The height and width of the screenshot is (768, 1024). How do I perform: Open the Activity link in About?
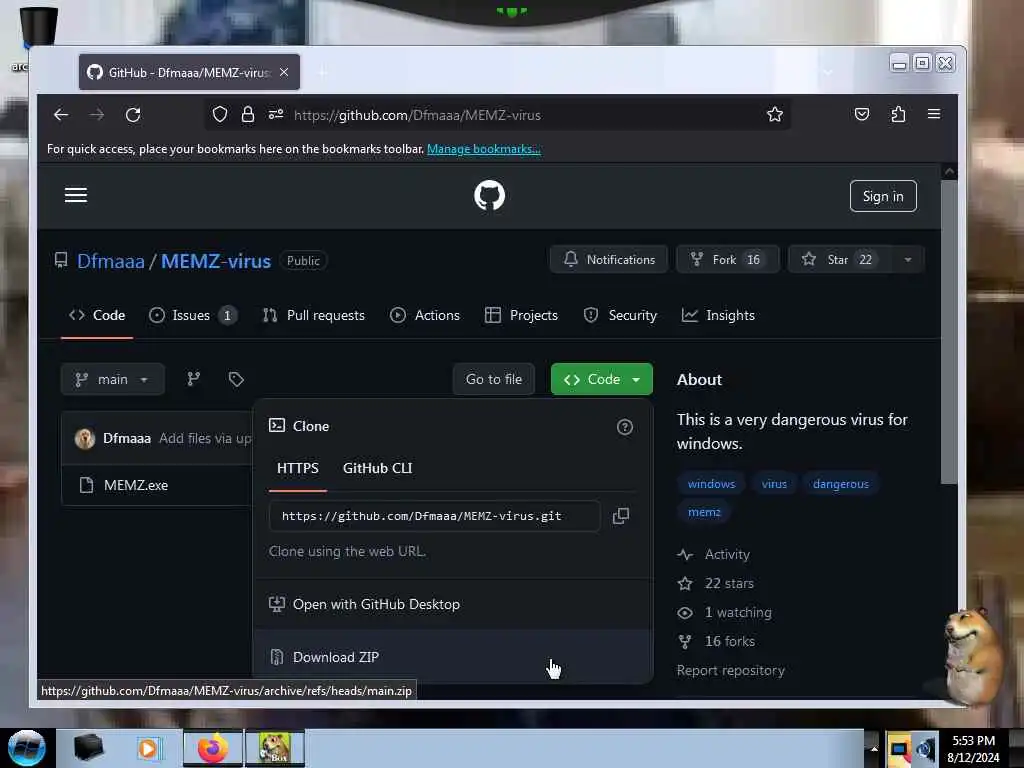[x=714, y=554]
